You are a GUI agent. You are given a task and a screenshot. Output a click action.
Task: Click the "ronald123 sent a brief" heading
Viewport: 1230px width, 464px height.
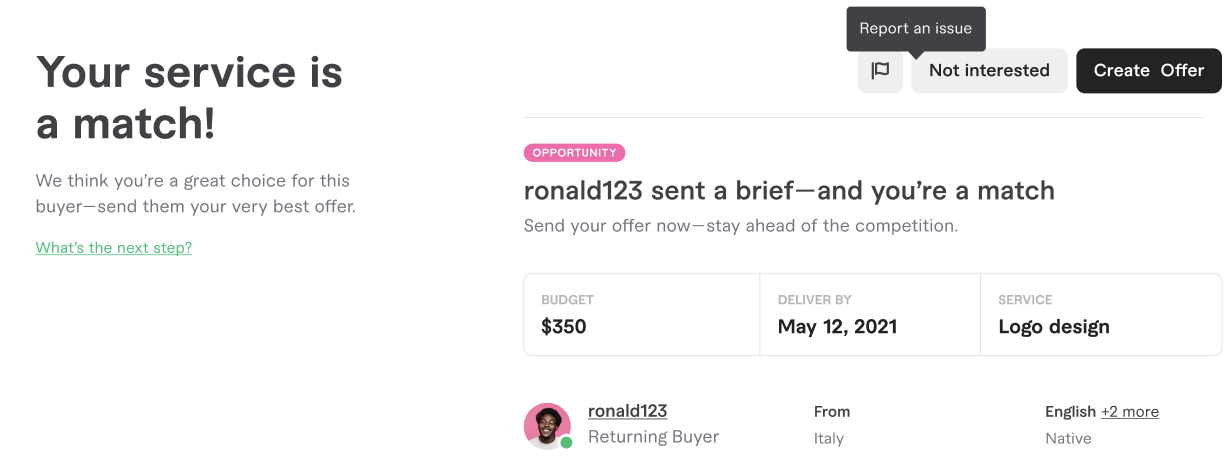pyautogui.click(x=789, y=190)
